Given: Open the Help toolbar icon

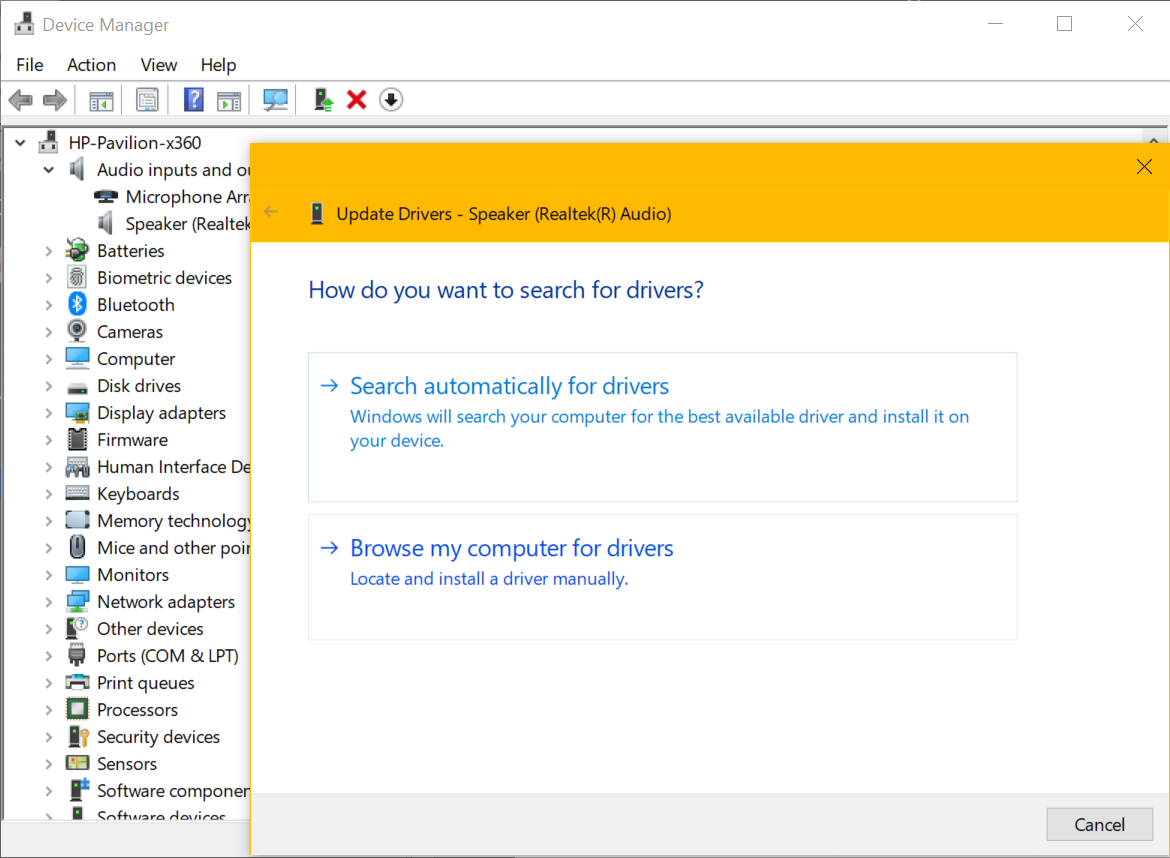Looking at the screenshot, I should (x=193, y=99).
